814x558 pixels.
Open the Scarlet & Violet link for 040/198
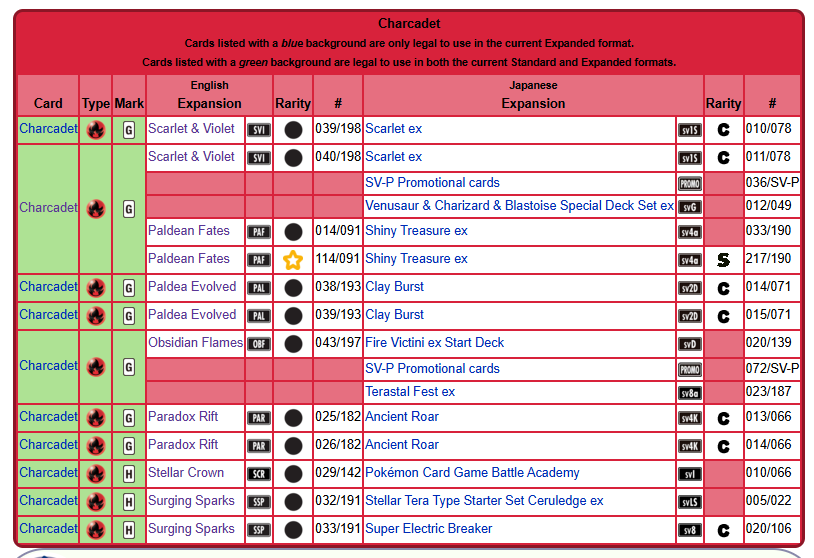(191, 156)
